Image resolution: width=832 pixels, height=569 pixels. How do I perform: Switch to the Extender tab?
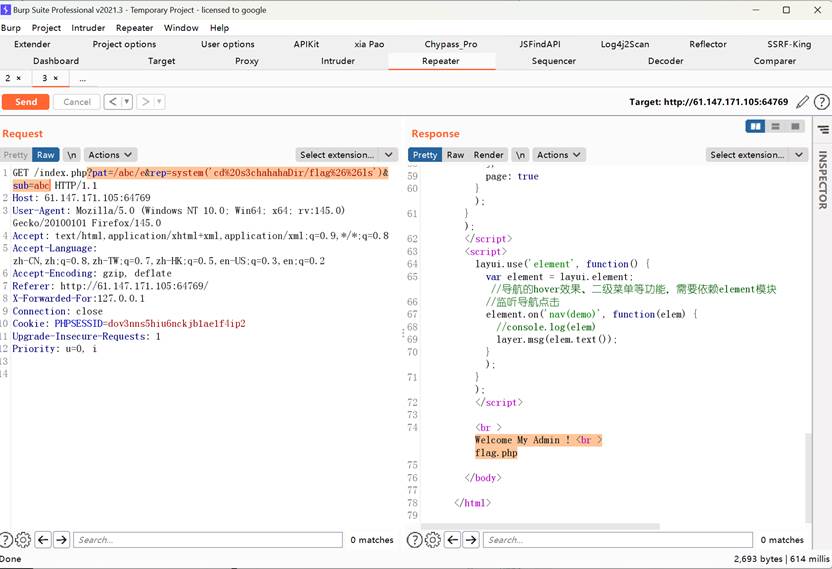pyautogui.click(x=32, y=44)
